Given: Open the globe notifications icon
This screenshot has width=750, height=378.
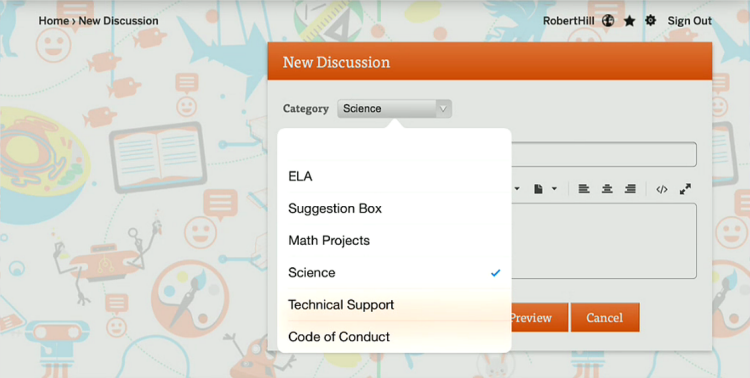Looking at the screenshot, I should (608, 21).
